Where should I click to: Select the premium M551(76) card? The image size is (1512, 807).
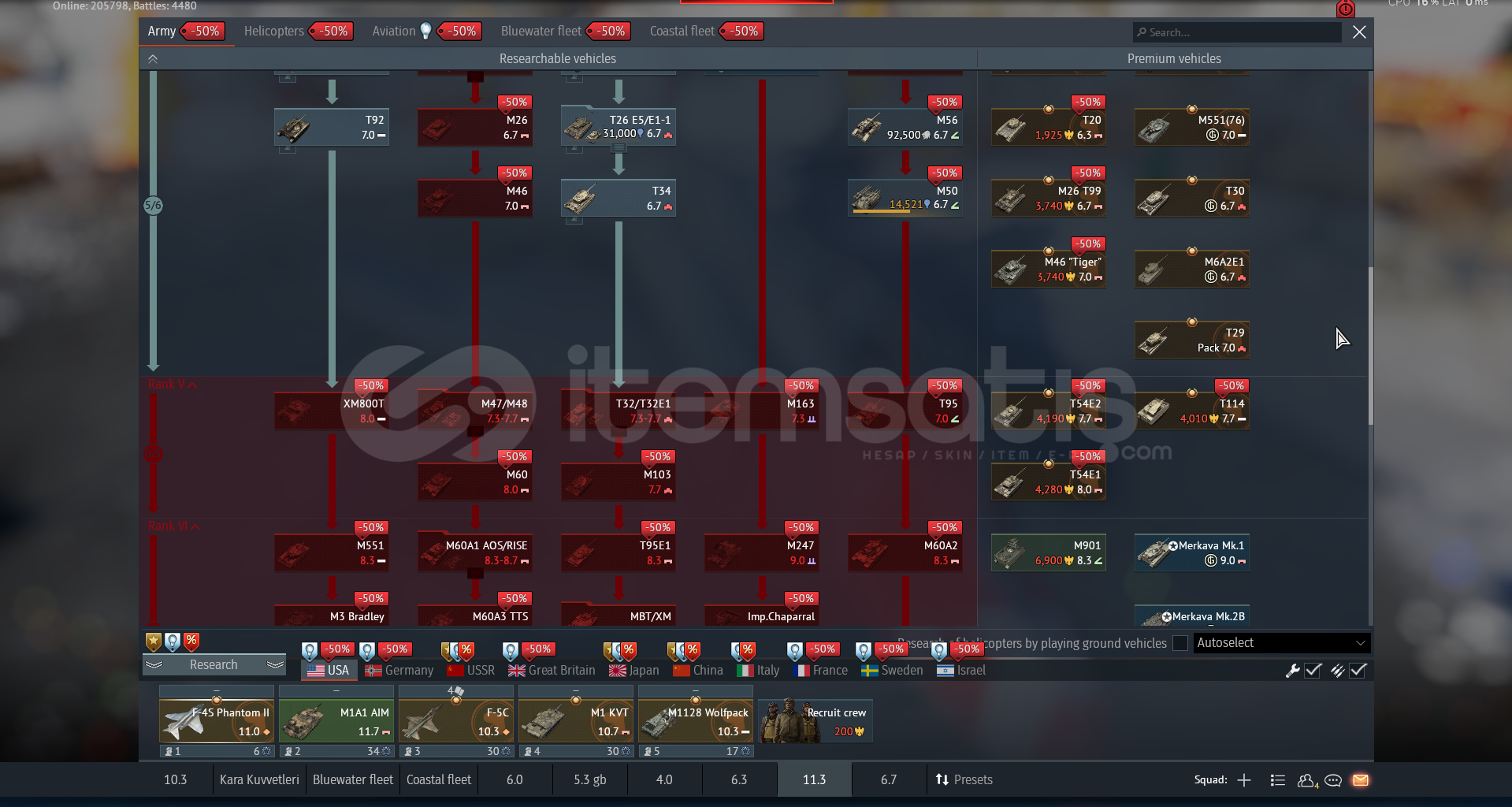click(x=1192, y=127)
